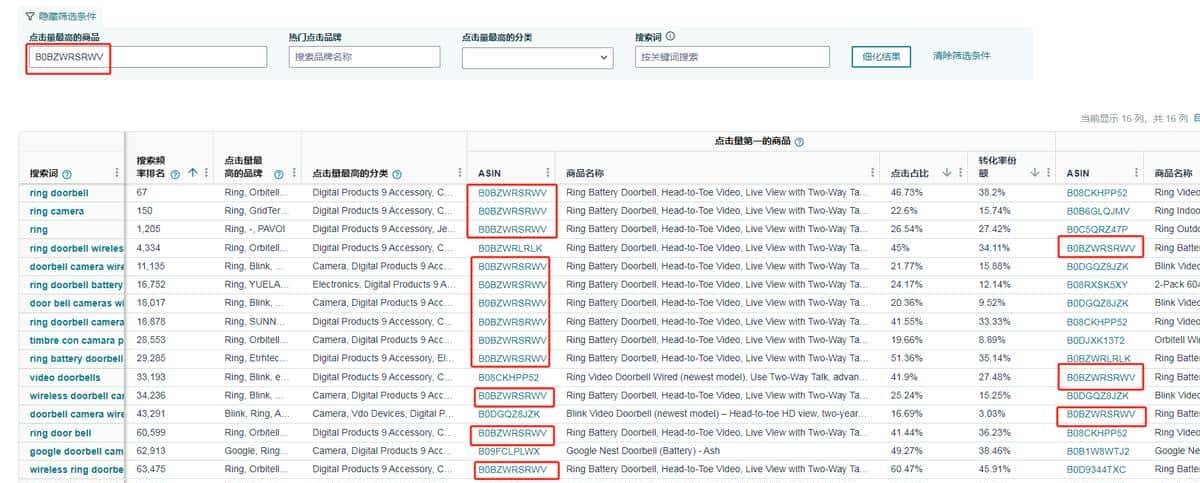Viewport: 1200px width, 483px height.
Task: Click help icon beside 点击量最高的品牌 header
Action: pyautogui.click(x=279, y=173)
